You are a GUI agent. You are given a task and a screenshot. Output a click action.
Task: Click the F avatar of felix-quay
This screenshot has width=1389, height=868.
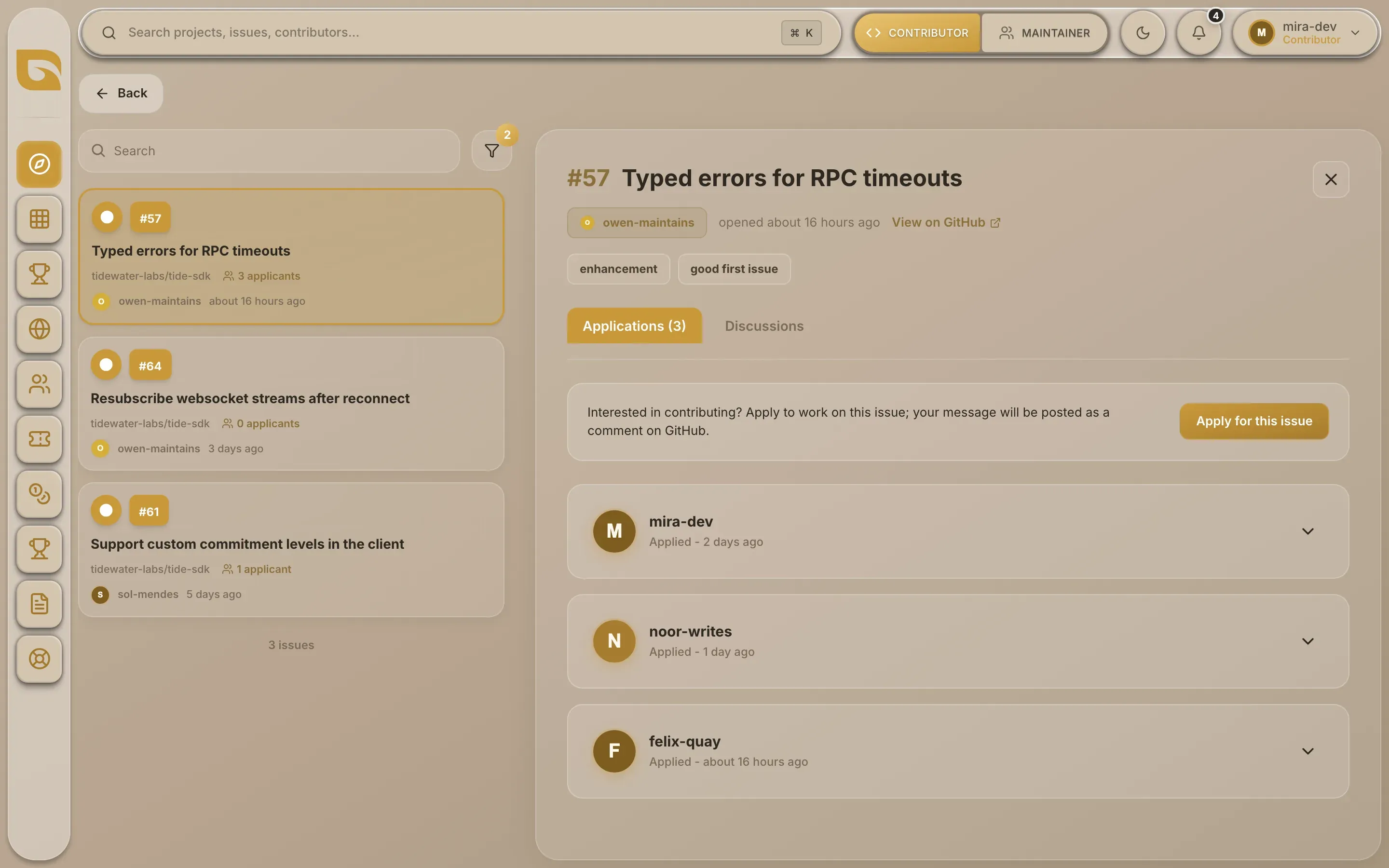(x=613, y=751)
